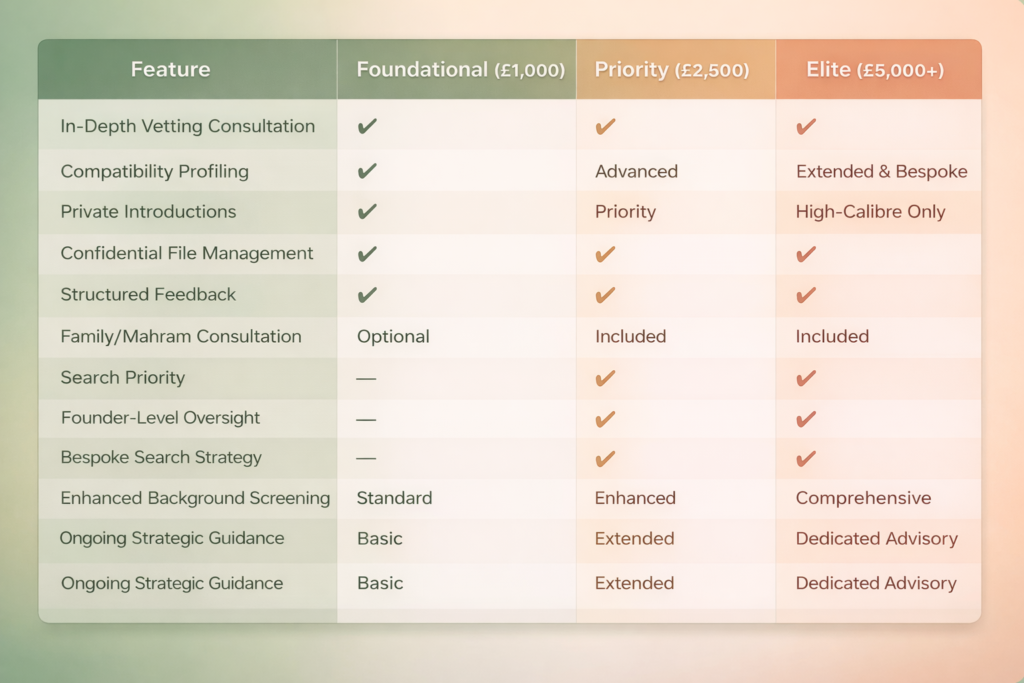Click the Priority checkmark for Confidential File Management
1024x683 pixels.
click(x=605, y=254)
